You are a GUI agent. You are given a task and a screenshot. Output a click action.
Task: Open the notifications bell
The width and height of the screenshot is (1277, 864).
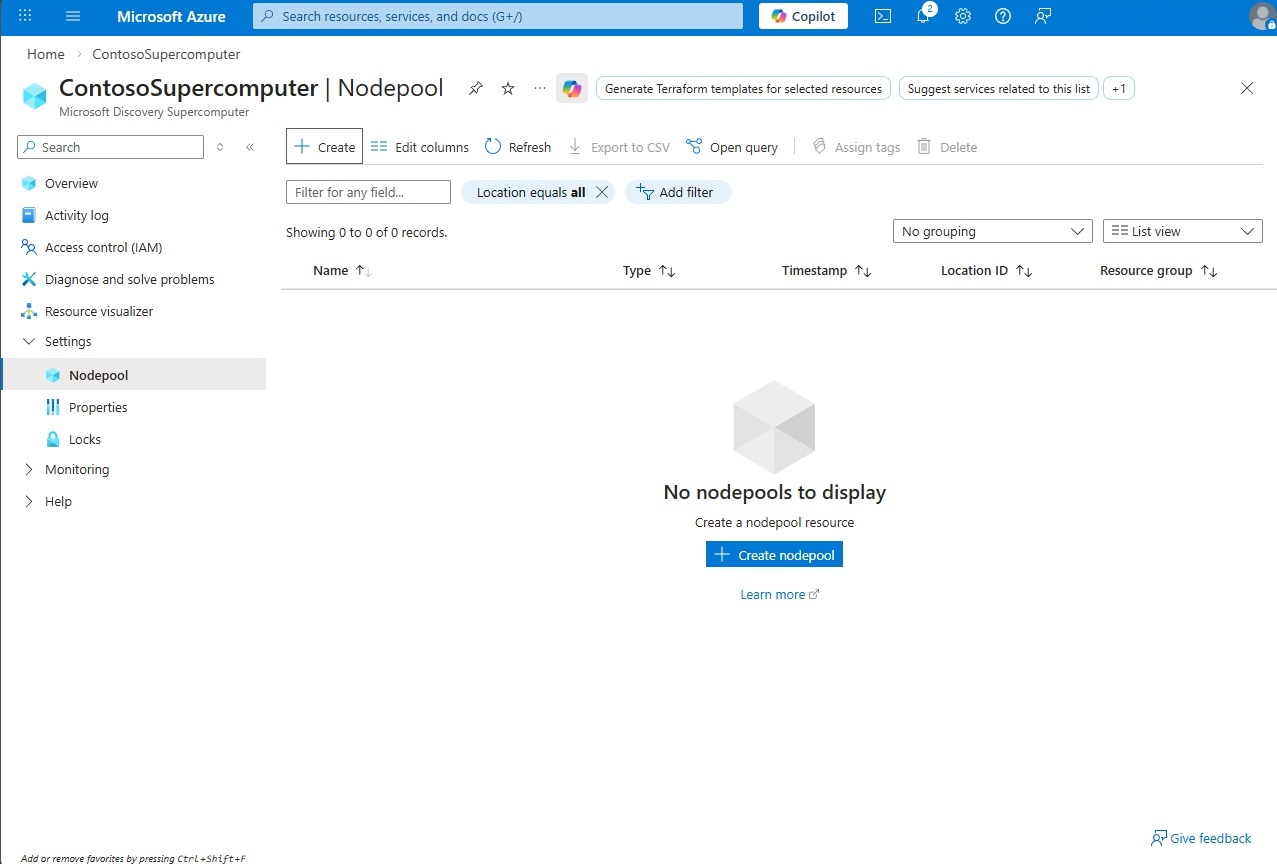tap(924, 16)
